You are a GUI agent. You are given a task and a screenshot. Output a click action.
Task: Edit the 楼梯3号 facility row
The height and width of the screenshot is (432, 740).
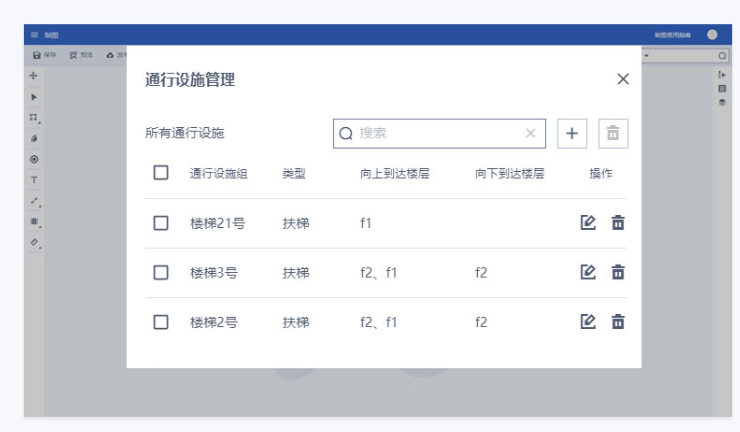[589, 272]
